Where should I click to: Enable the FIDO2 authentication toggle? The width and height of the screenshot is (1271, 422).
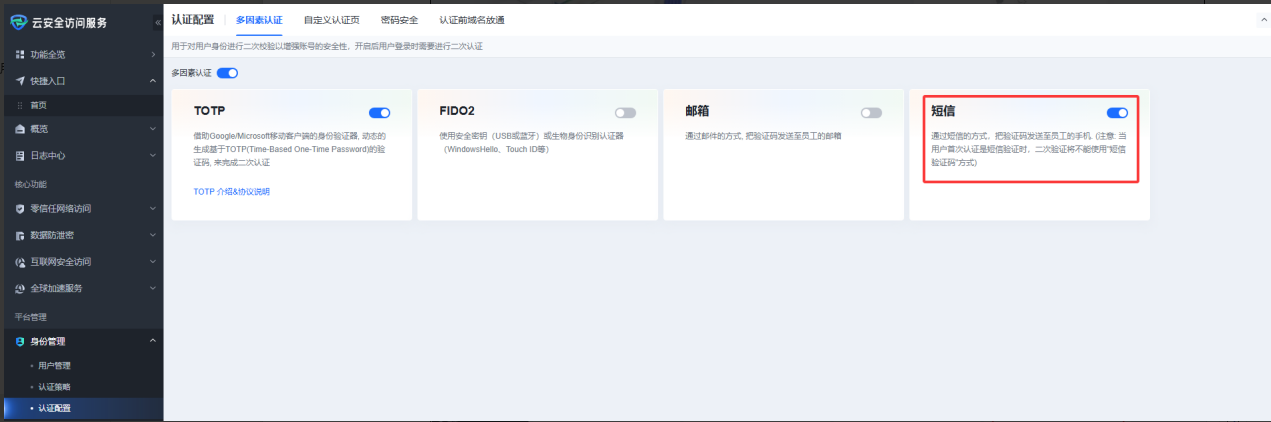pos(625,113)
